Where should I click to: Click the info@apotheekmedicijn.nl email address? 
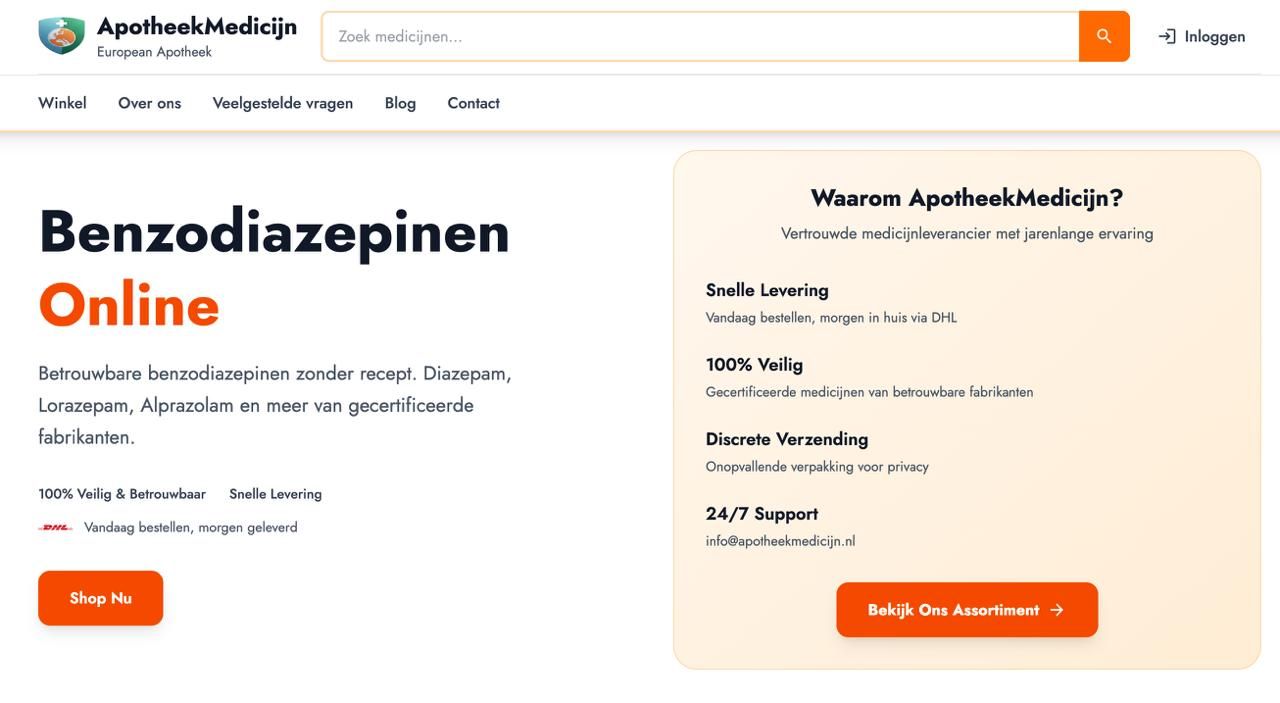point(780,541)
